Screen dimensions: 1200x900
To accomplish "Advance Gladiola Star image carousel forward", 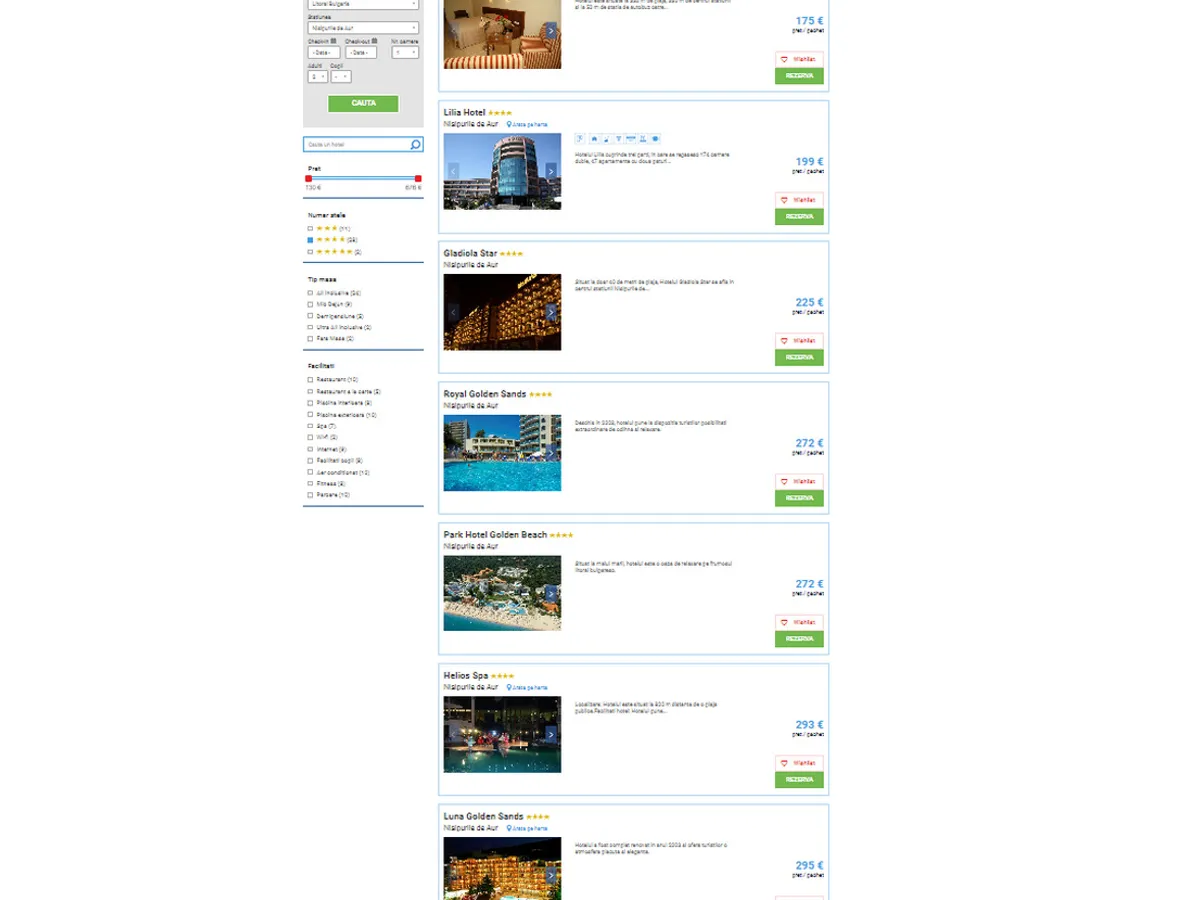I will click(x=551, y=312).
